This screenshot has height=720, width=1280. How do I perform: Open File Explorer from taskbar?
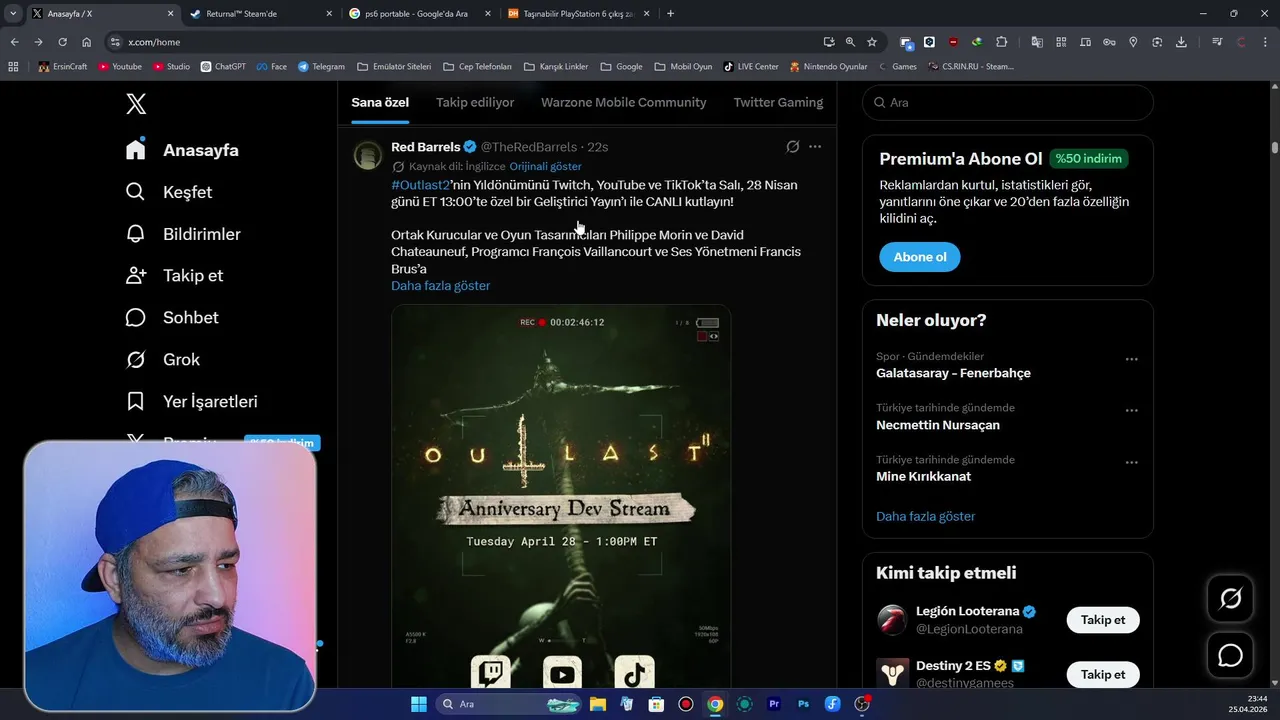coord(597,704)
